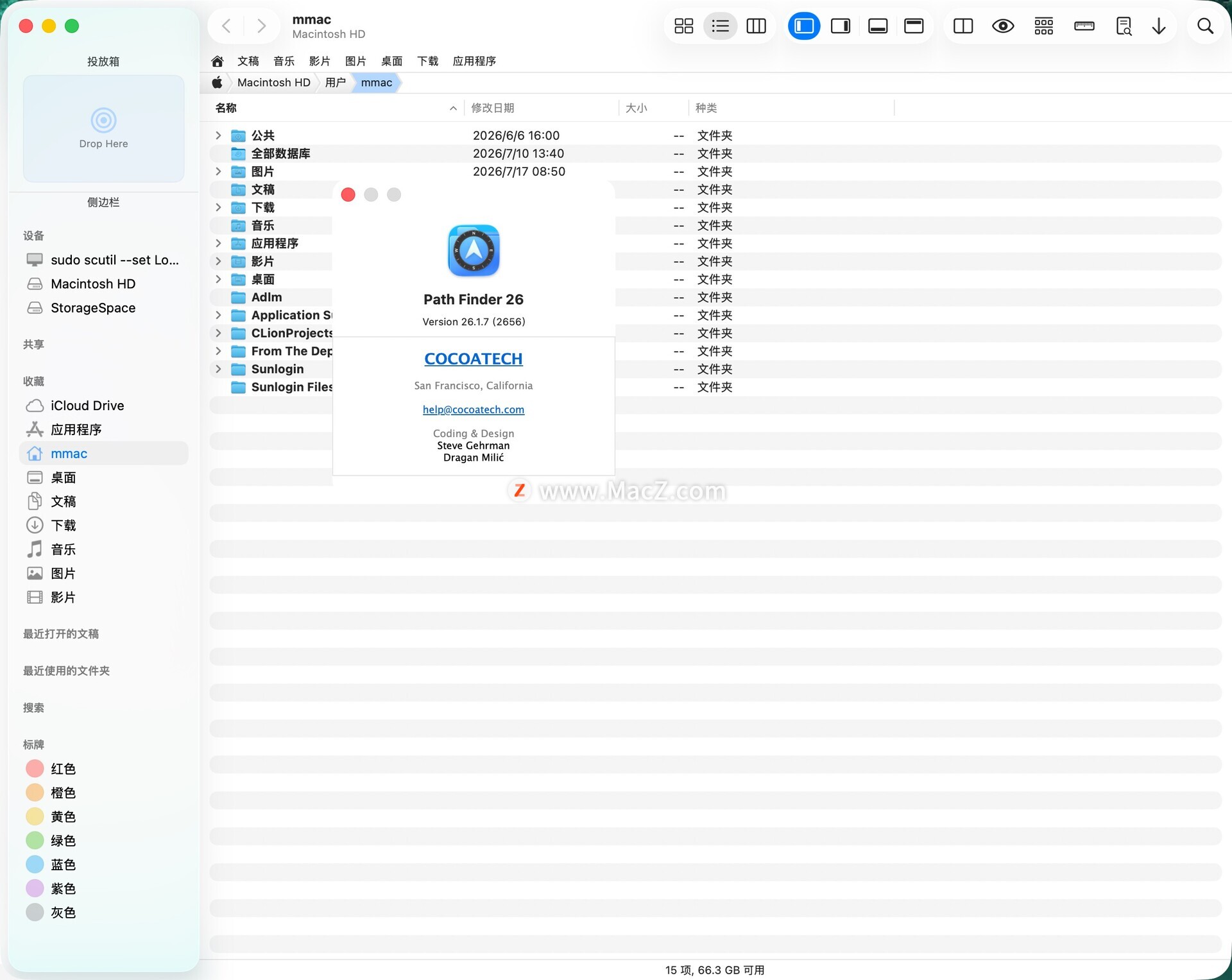The height and width of the screenshot is (980, 1232).
Task: Expand the Sunlogin folder
Action: [x=218, y=369]
